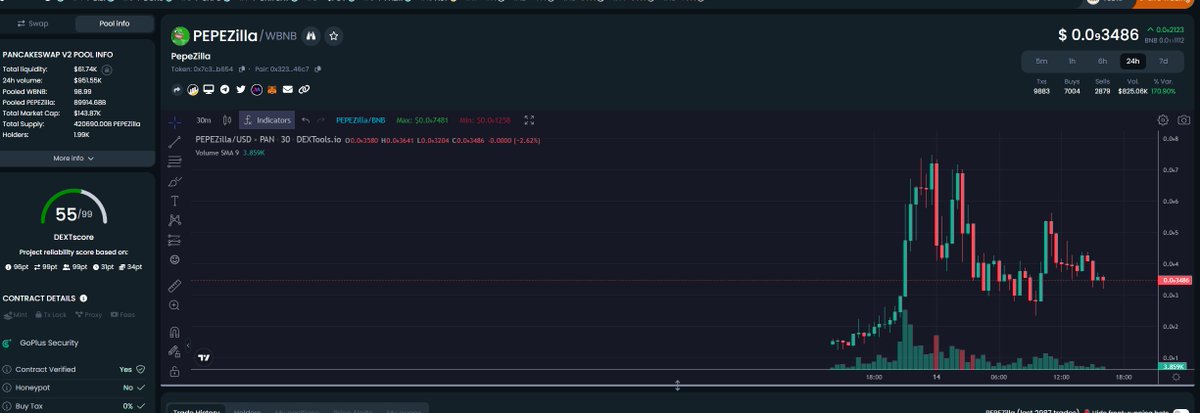This screenshot has height=413, width=1200.
Task: Click the binoculars icon beside WBNB
Action: 310,36
